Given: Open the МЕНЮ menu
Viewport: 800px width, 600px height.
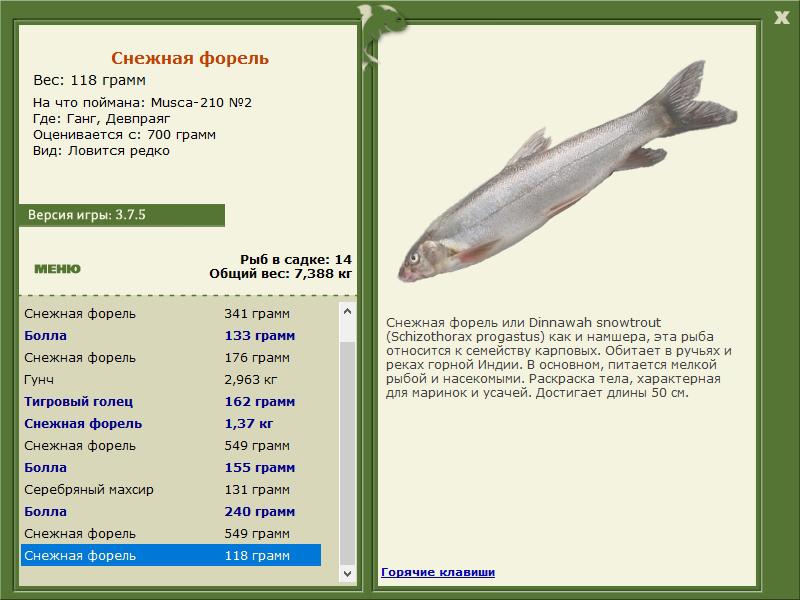Looking at the screenshot, I should tap(57, 269).
